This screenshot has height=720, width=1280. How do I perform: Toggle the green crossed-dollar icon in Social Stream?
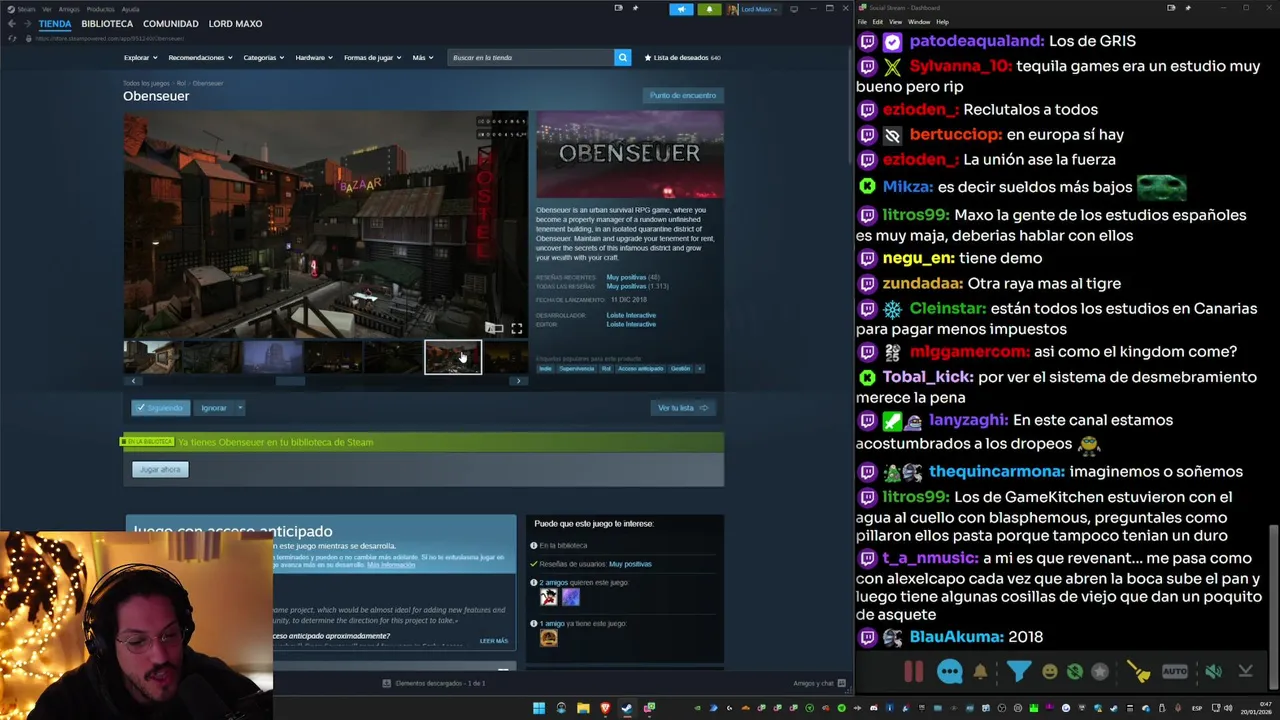point(1075,672)
